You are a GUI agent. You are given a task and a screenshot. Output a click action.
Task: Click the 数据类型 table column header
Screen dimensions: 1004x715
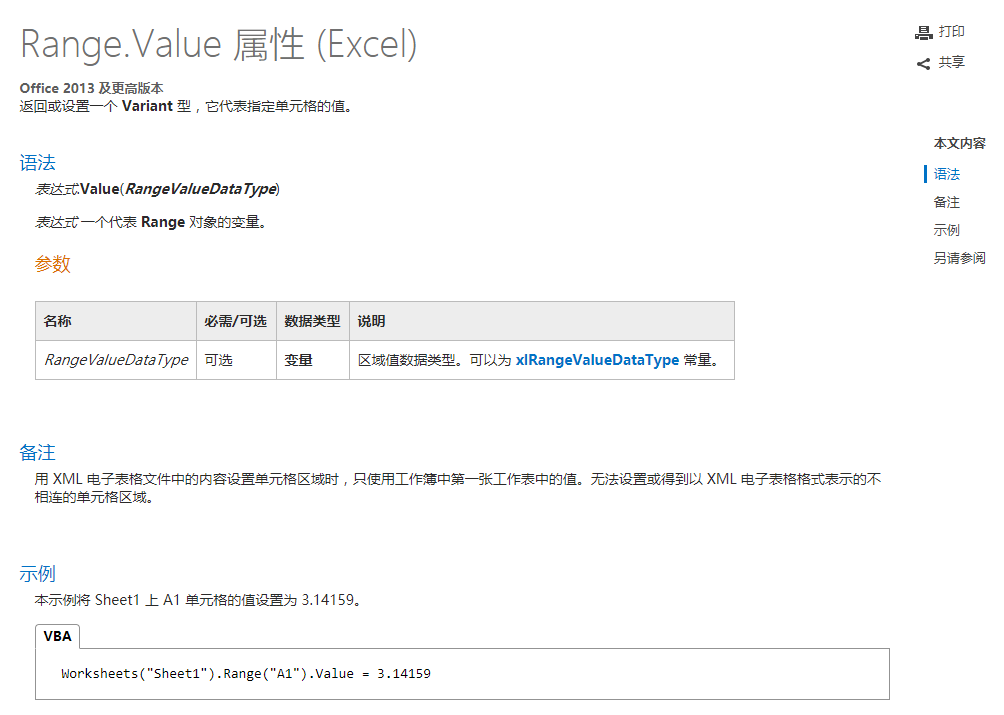click(312, 321)
